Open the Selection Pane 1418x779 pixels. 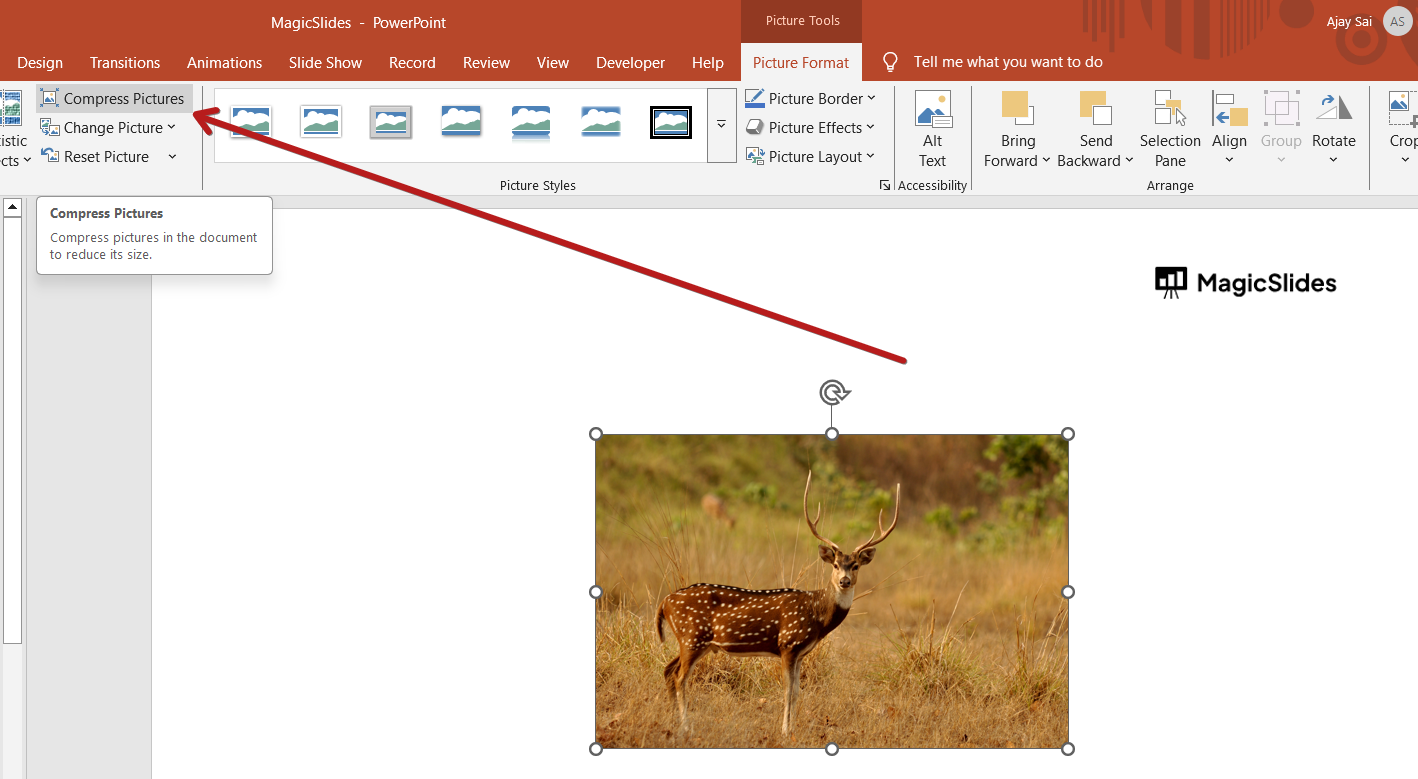1170,130
